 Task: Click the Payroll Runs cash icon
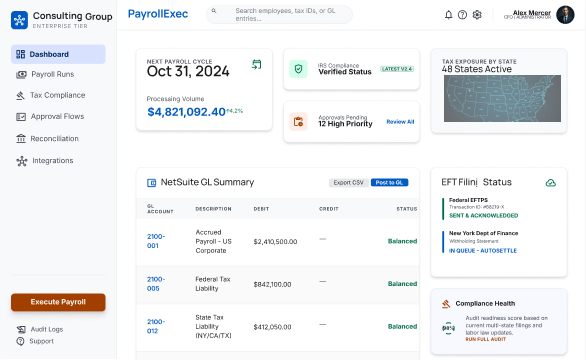[21, 75]
